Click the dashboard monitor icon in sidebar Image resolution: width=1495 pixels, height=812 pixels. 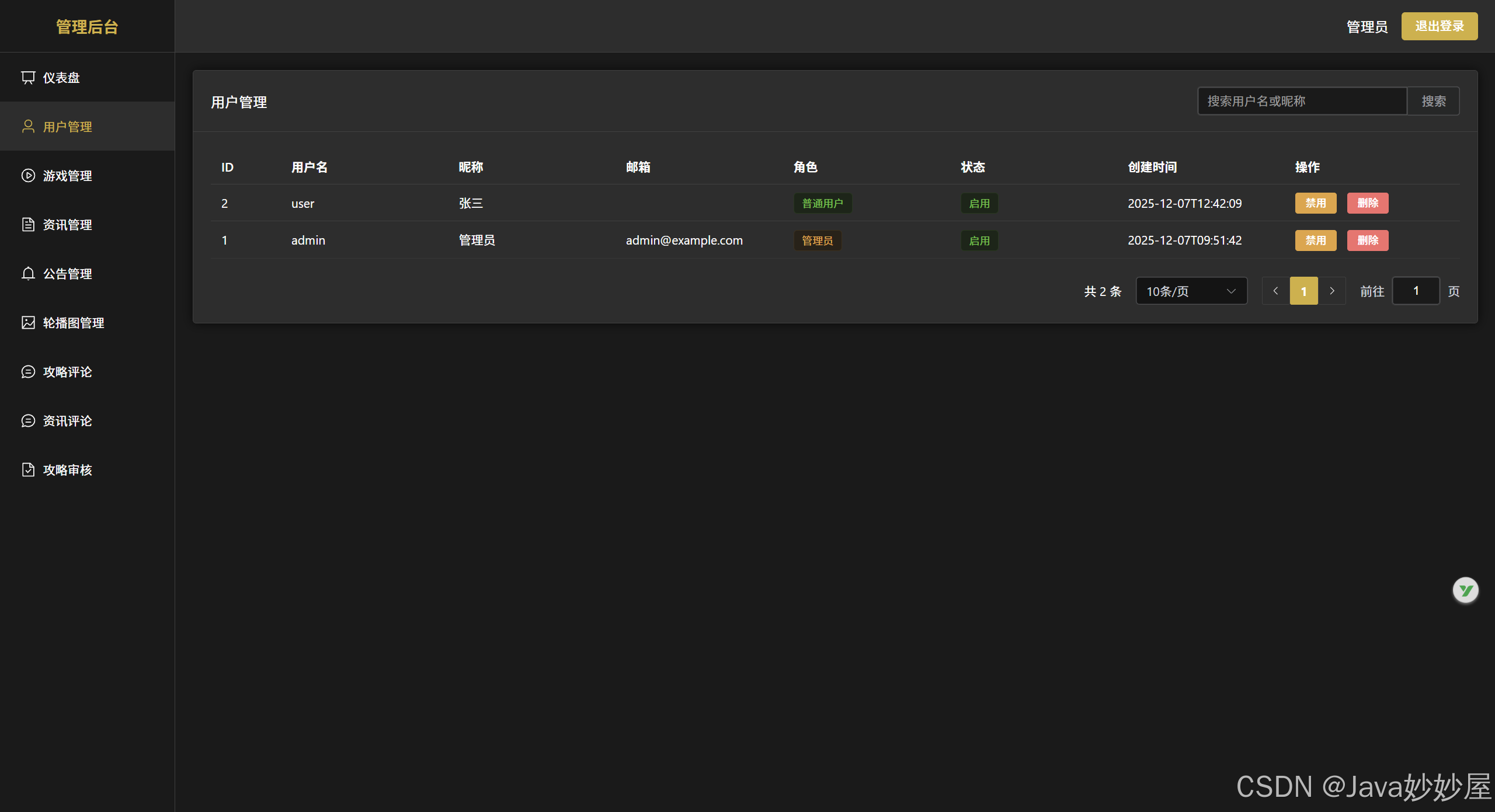(28, 78)
